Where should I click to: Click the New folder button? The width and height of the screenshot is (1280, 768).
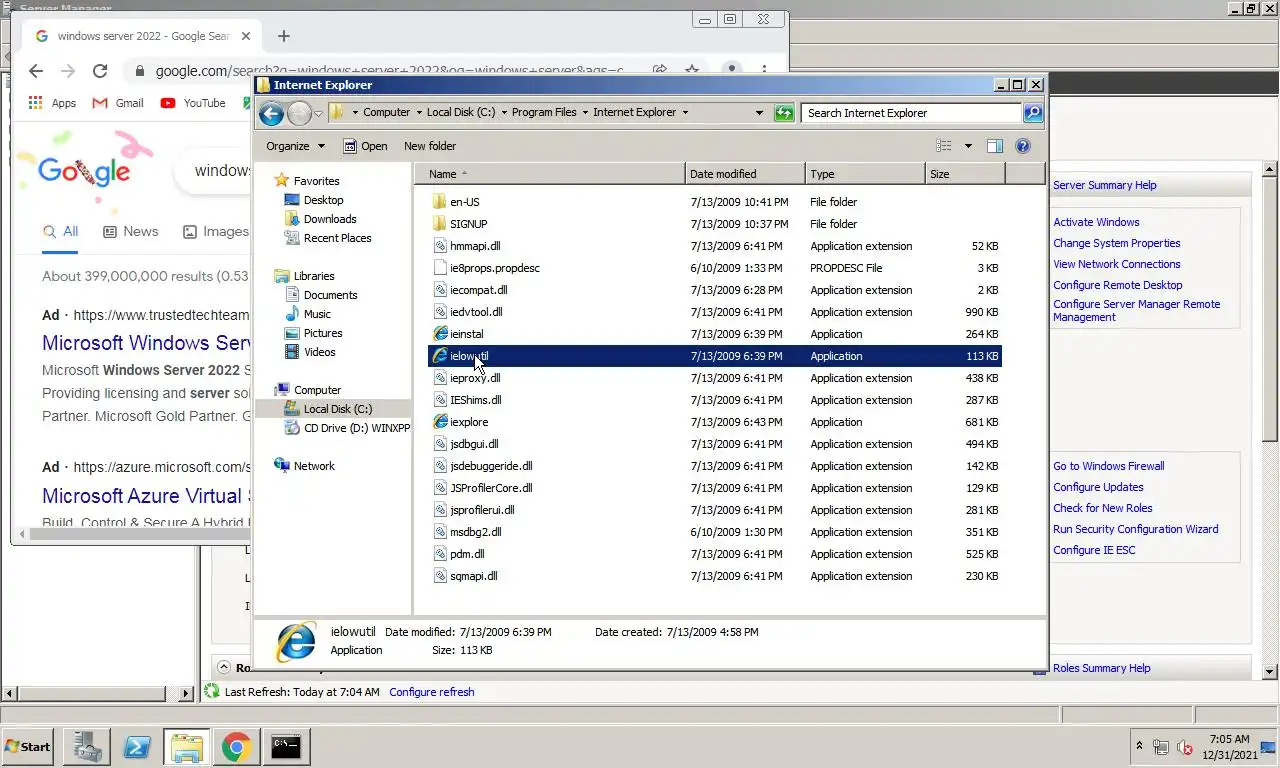(430, 146)
